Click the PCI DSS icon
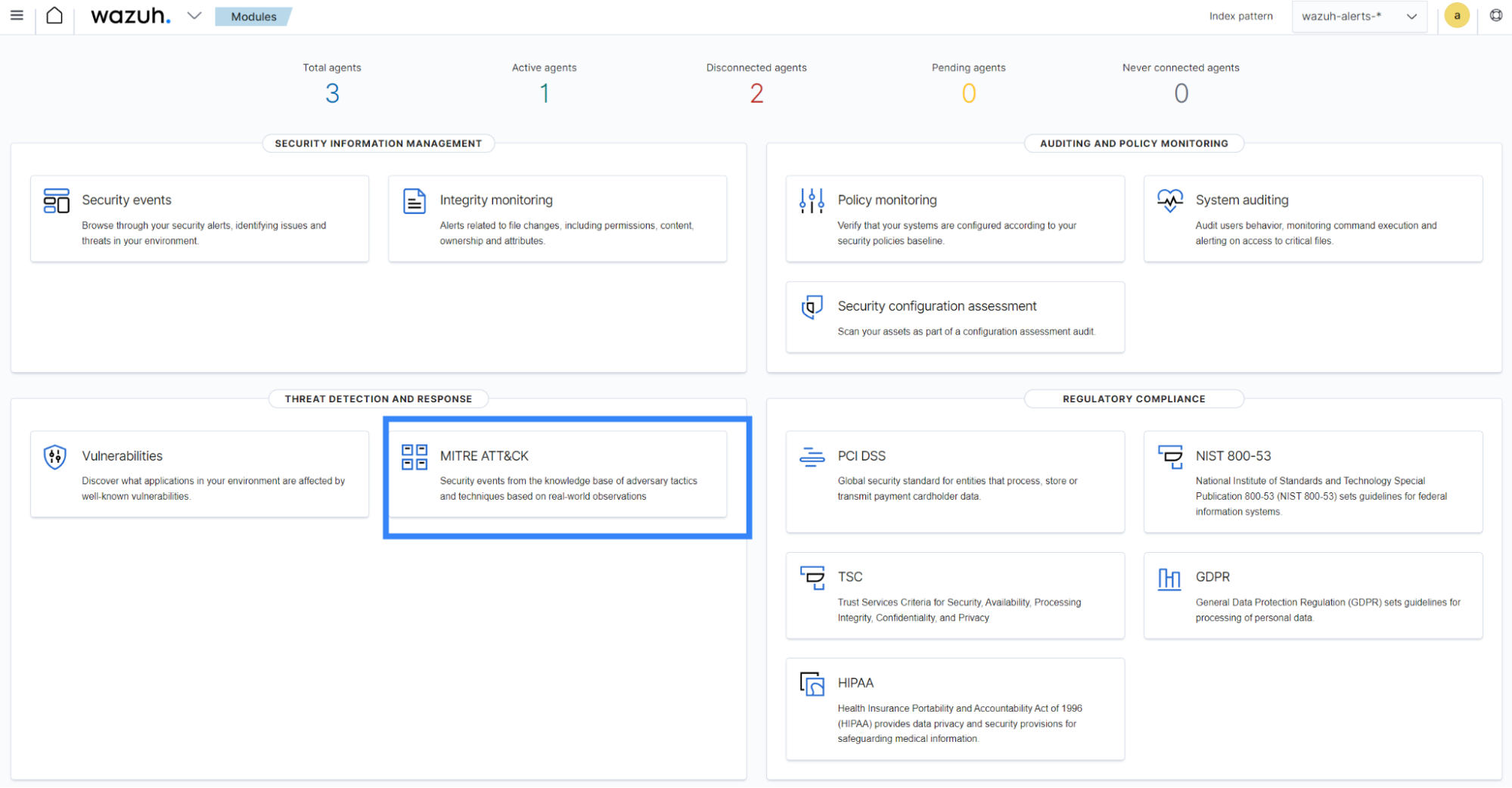Image resolution: width=1512 pixels, height=788 pixels. pos(812,457)
